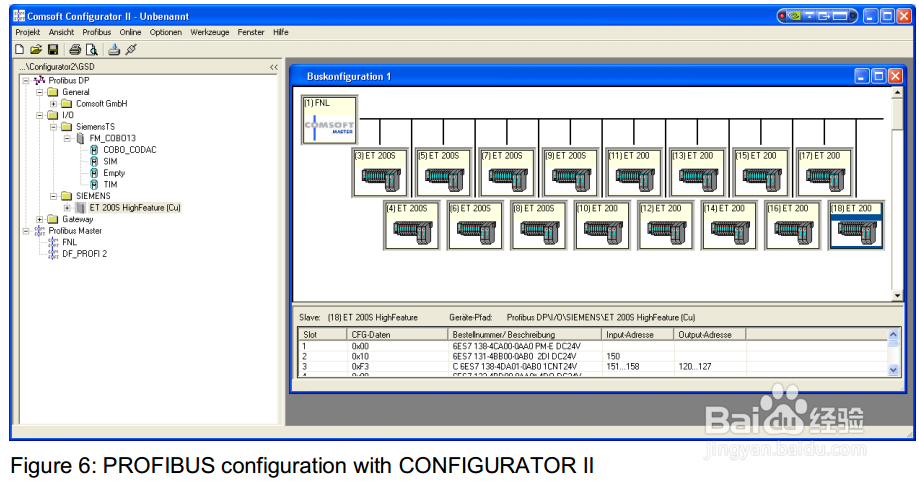
Task: Collapse the Profibus Master tree node
Action: 26,231
